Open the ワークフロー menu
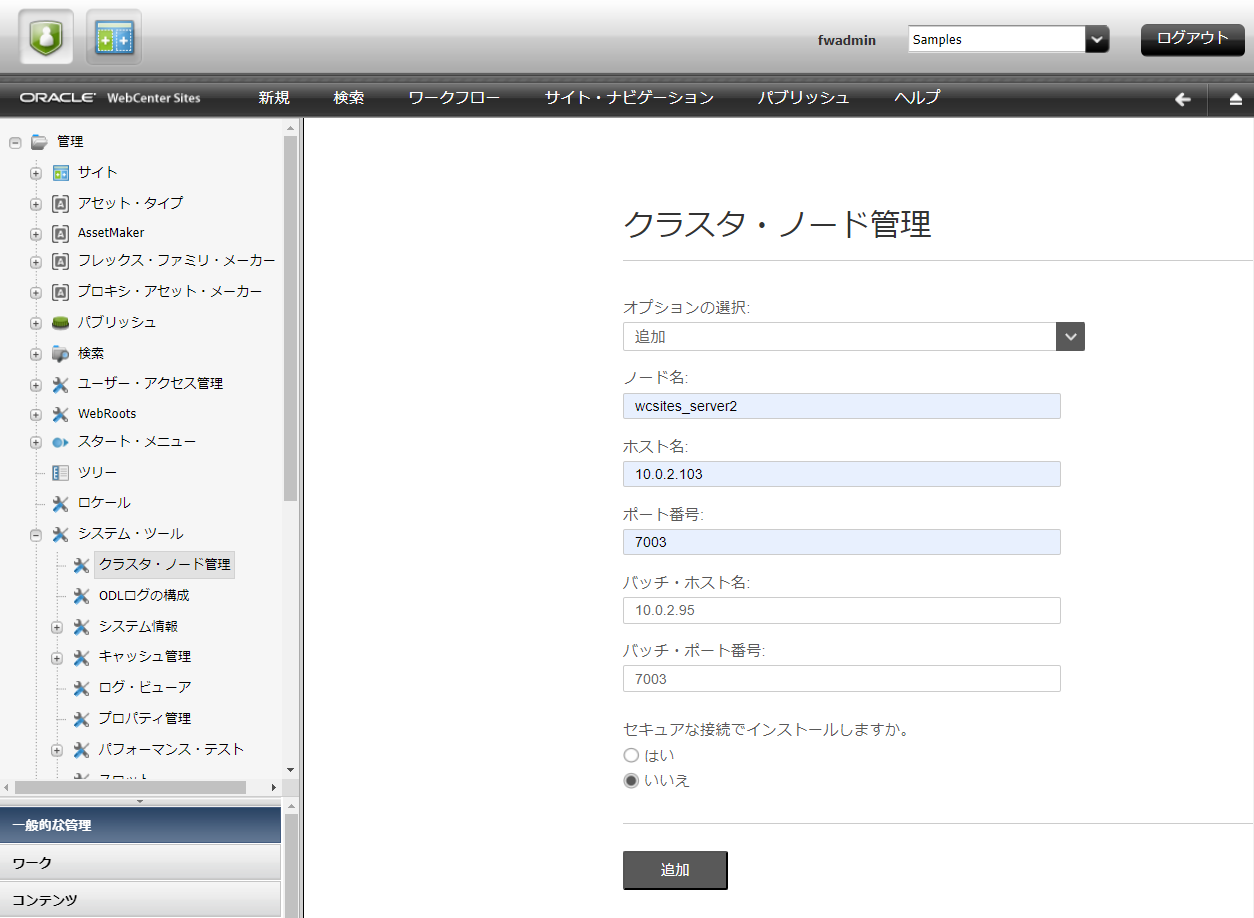This screenshot has width=1254, height=918. tap(454, 99)
